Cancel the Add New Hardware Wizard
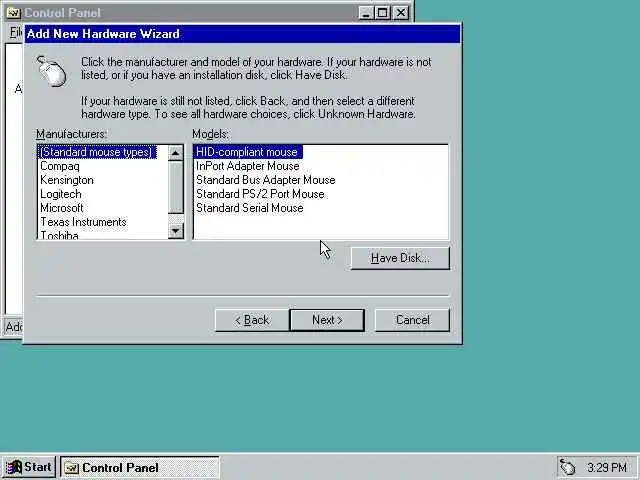 (x=412, y=320)
